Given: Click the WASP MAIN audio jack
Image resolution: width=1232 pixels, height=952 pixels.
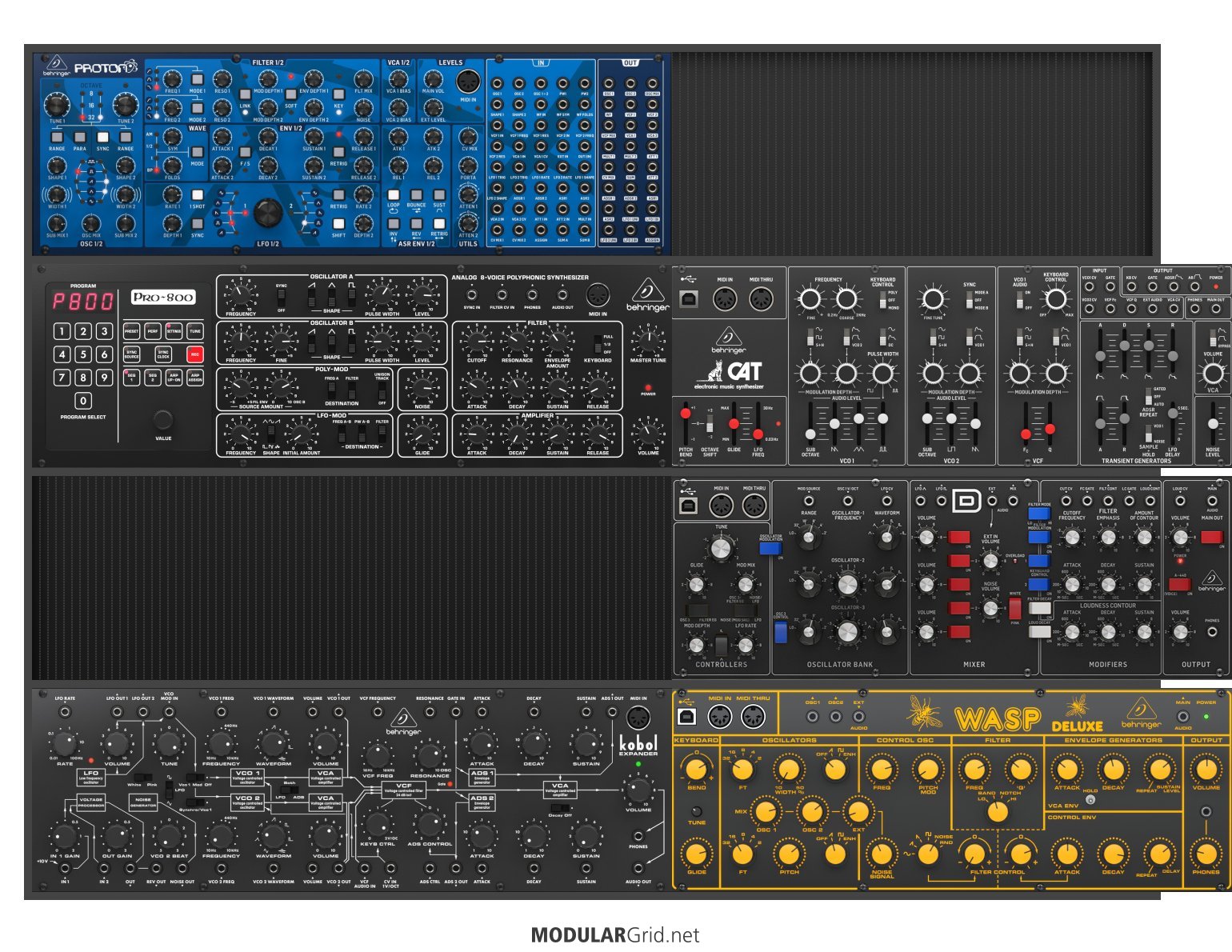Looking at the screenshot, I should click(x=1183, y=717).
